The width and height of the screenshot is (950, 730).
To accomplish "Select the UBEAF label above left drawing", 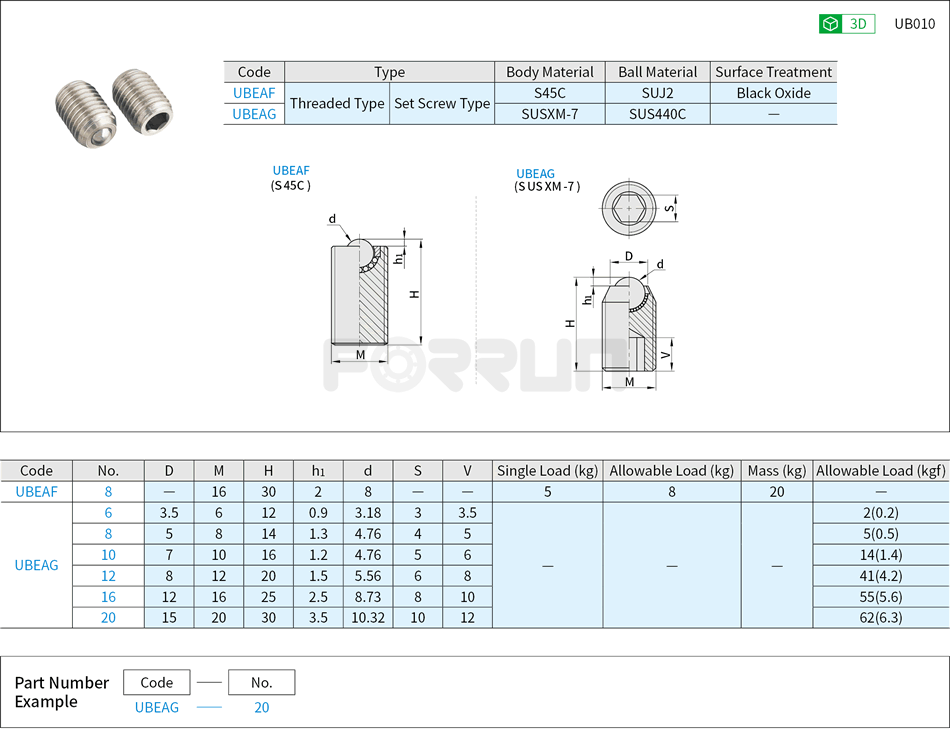I will [x=291, y=171].
